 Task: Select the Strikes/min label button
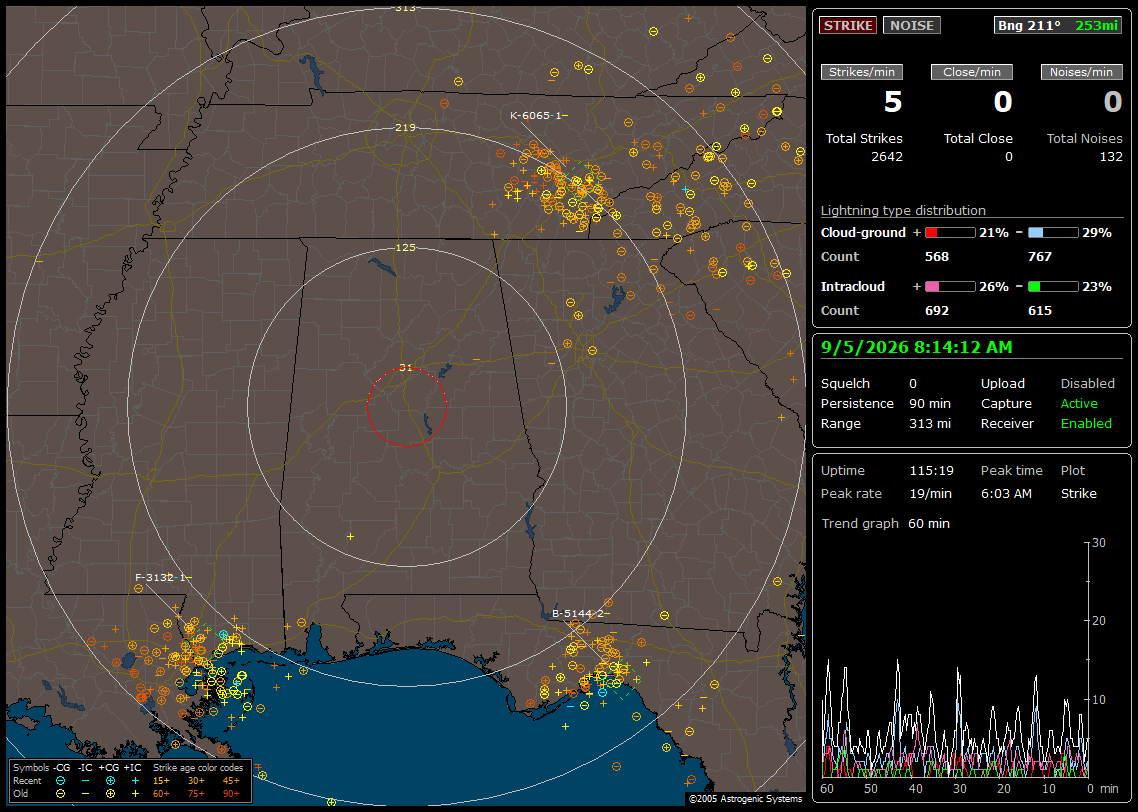pos(861,72)
